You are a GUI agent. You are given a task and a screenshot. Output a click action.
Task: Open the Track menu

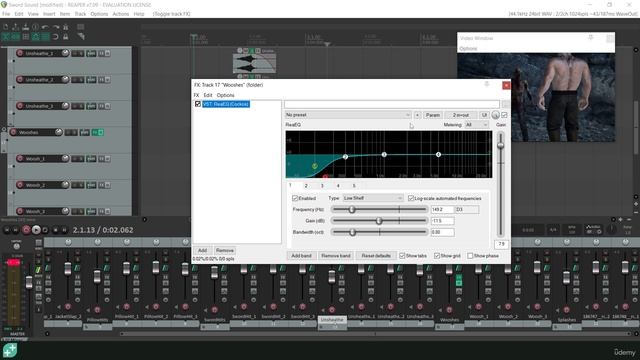(x=80, y=14)
